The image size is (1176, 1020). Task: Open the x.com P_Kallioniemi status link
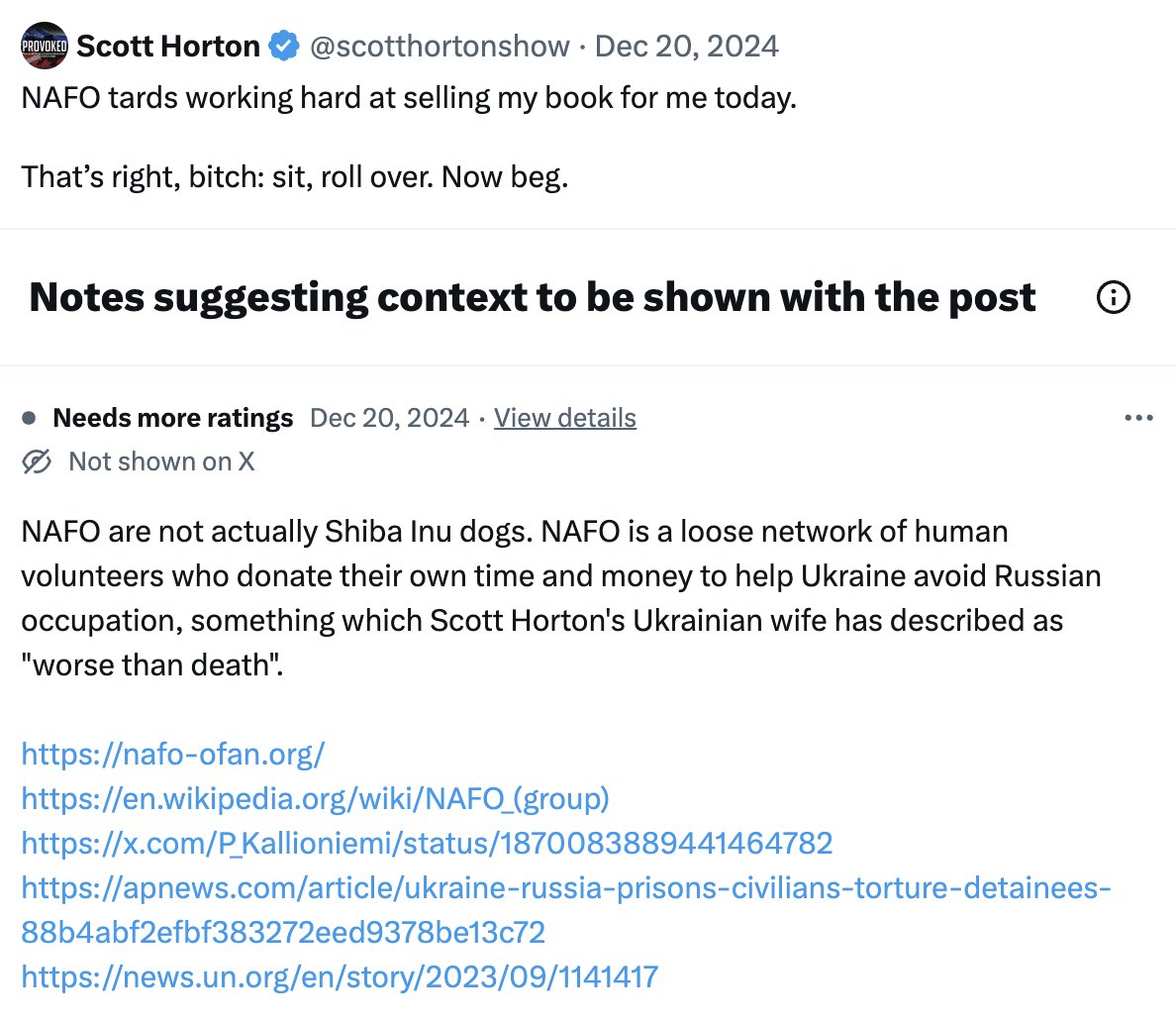tap(427, 843)
